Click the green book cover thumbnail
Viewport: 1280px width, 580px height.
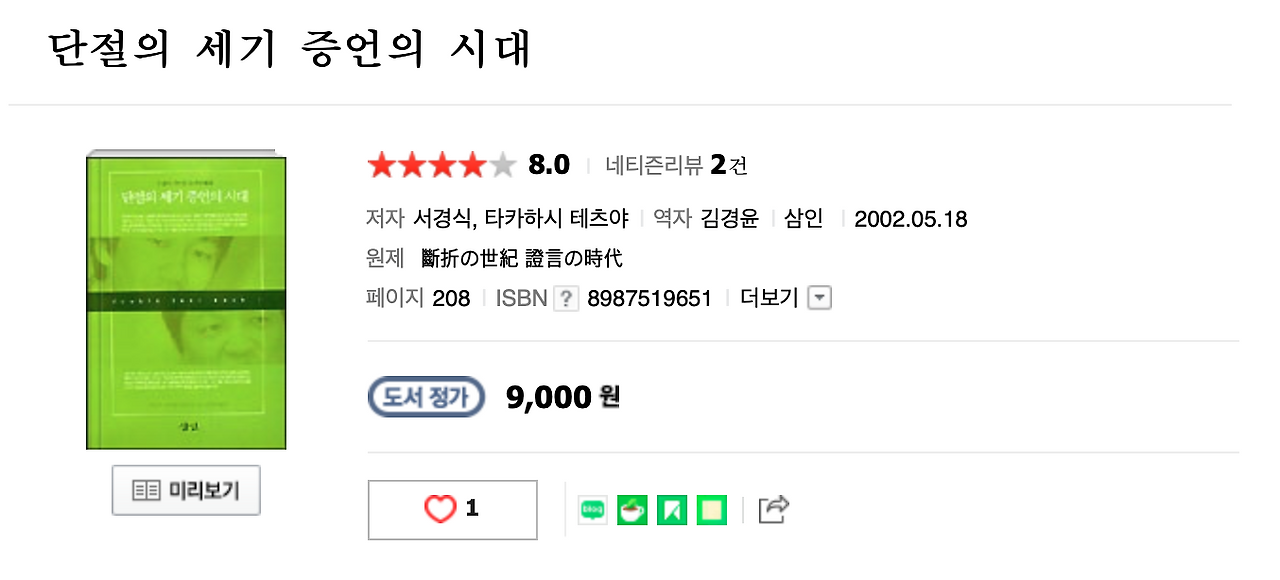pos(185,300)
